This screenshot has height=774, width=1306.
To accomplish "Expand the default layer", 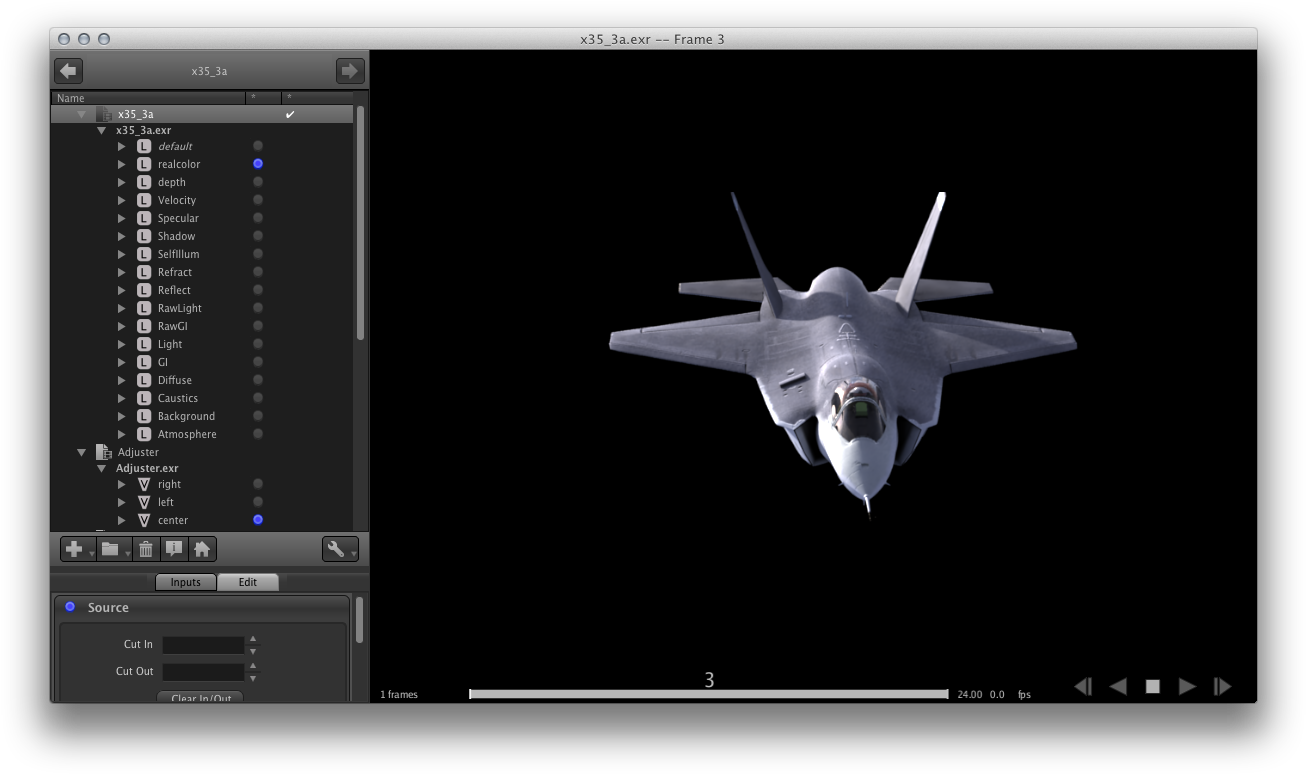I will click(x=122, y=146).
